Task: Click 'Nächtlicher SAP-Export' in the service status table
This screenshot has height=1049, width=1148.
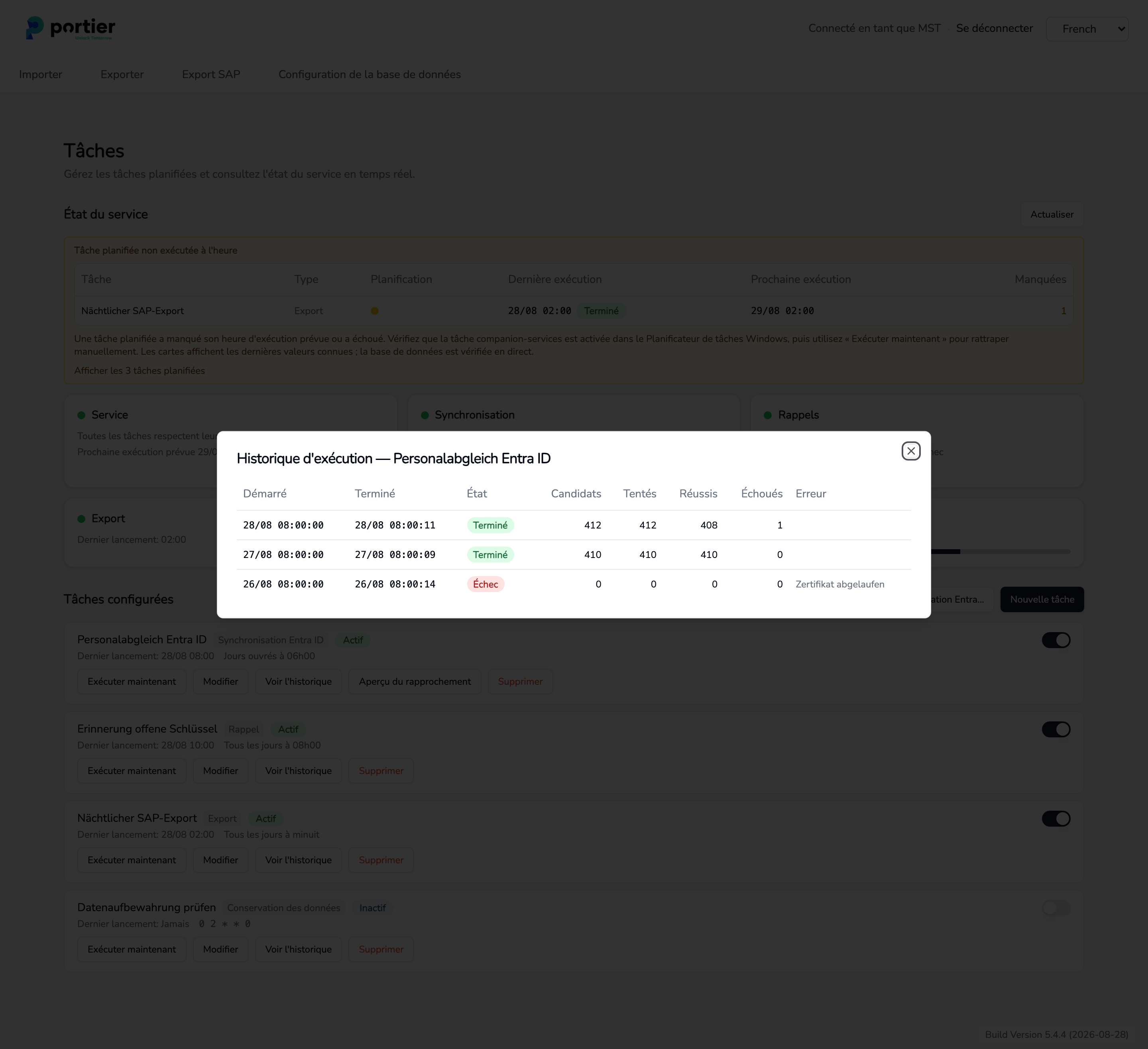Action: 132,311
